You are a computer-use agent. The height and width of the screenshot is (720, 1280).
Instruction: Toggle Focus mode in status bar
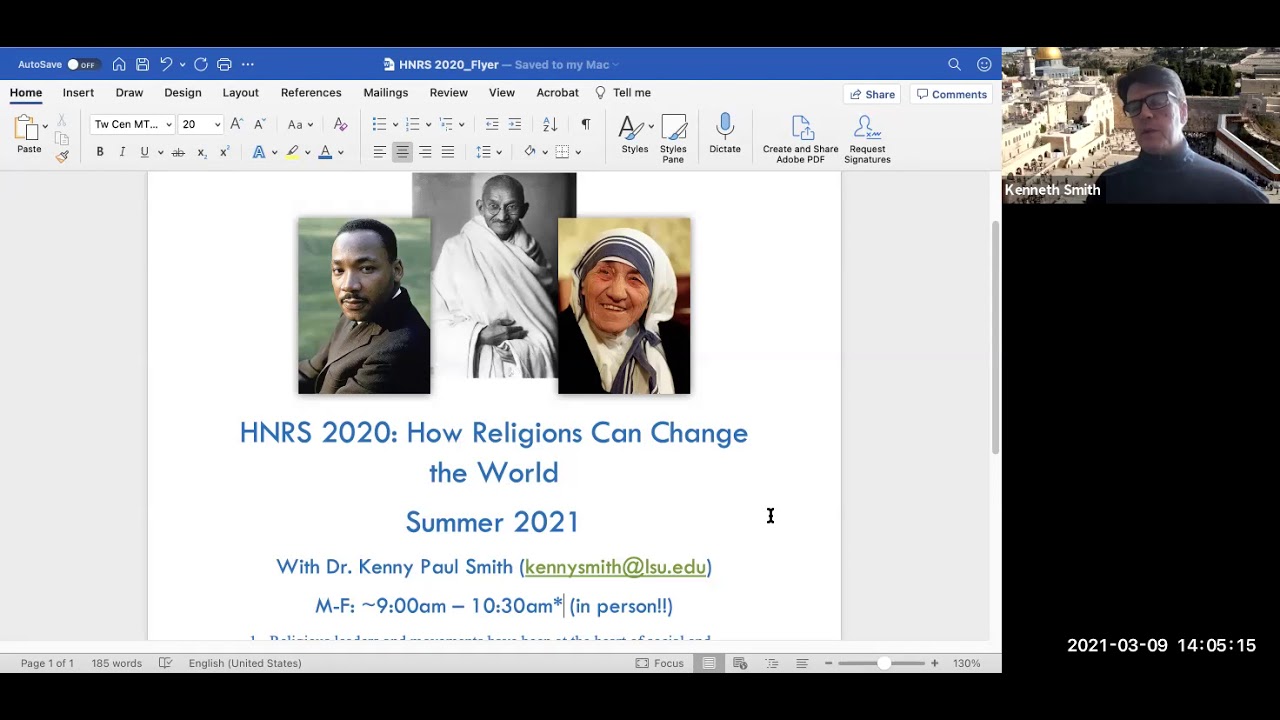click(x=659, y=663)
